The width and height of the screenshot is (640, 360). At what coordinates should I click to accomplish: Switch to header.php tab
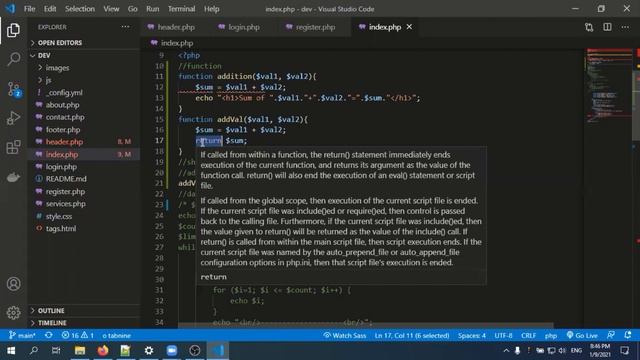pyautogui.click(x=176, y=27)
